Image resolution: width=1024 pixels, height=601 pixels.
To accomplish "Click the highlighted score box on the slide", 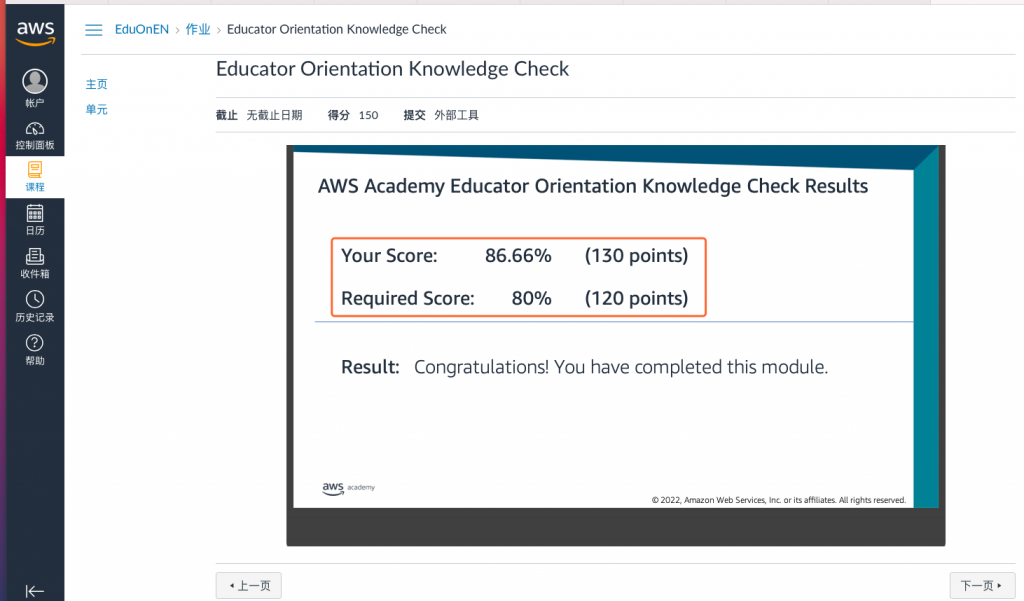I will click(517, 276).
